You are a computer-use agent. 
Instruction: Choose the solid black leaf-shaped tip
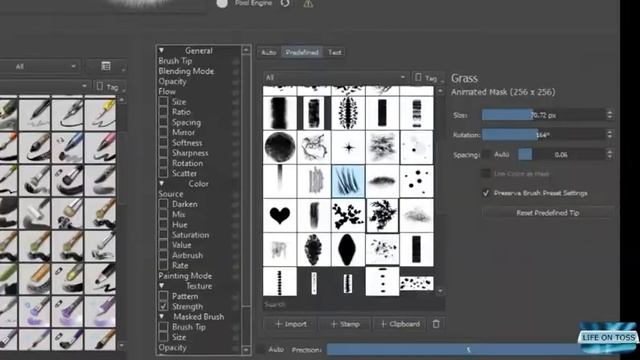[x=348, y=249]
